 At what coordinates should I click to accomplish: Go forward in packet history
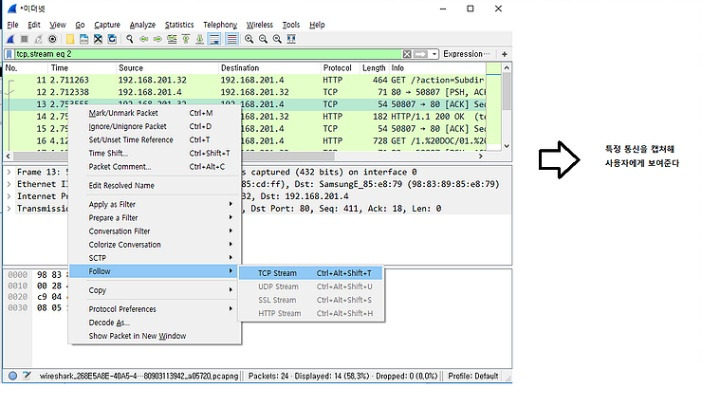[158, 39]
